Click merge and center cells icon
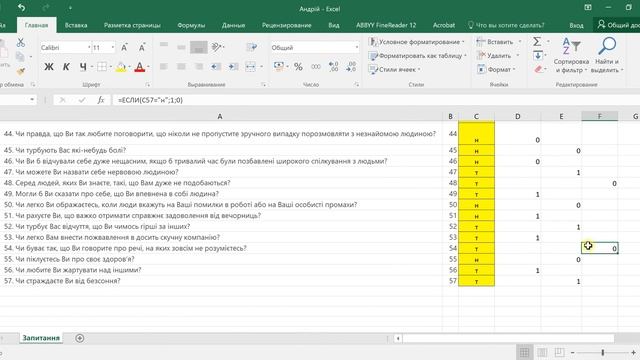The height and width of the screenshot is (360, 640). pyautogui.click(x=251, y=67)
